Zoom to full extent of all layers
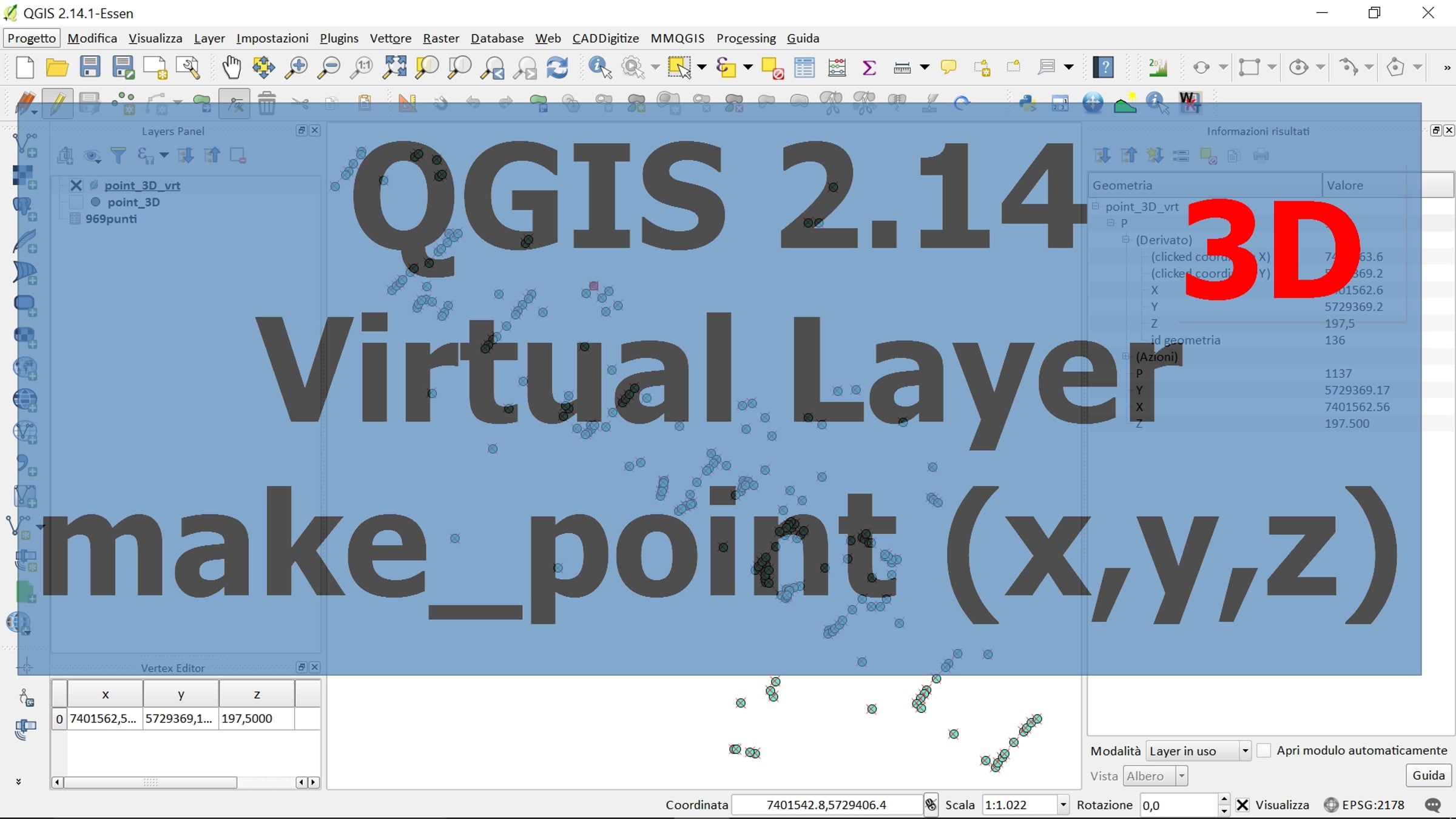This screenshot has height=819, width=1456. pos(394,67)
